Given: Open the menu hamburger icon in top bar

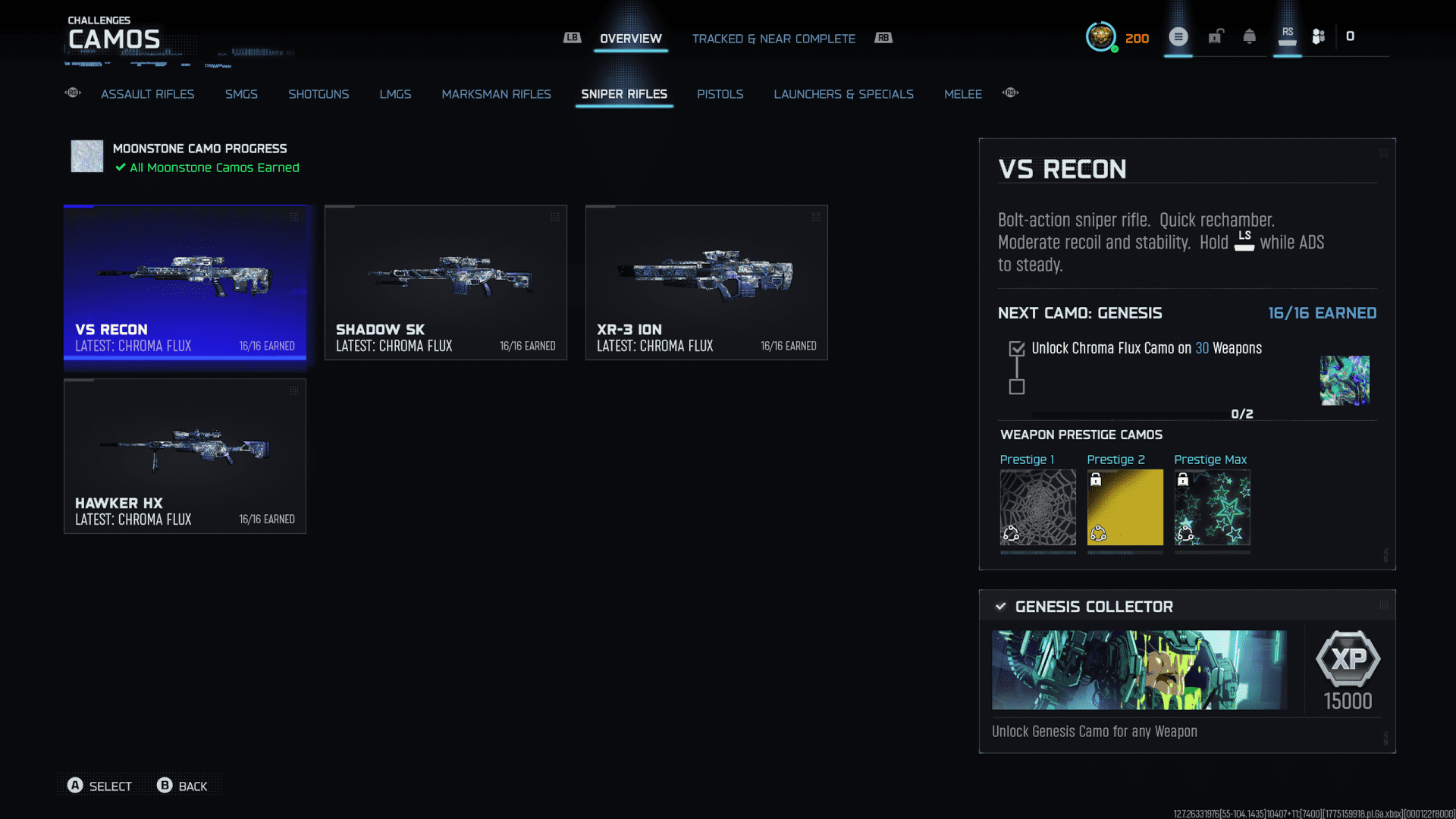Looking at the screenshot, I should click(x=1178, y=36).
